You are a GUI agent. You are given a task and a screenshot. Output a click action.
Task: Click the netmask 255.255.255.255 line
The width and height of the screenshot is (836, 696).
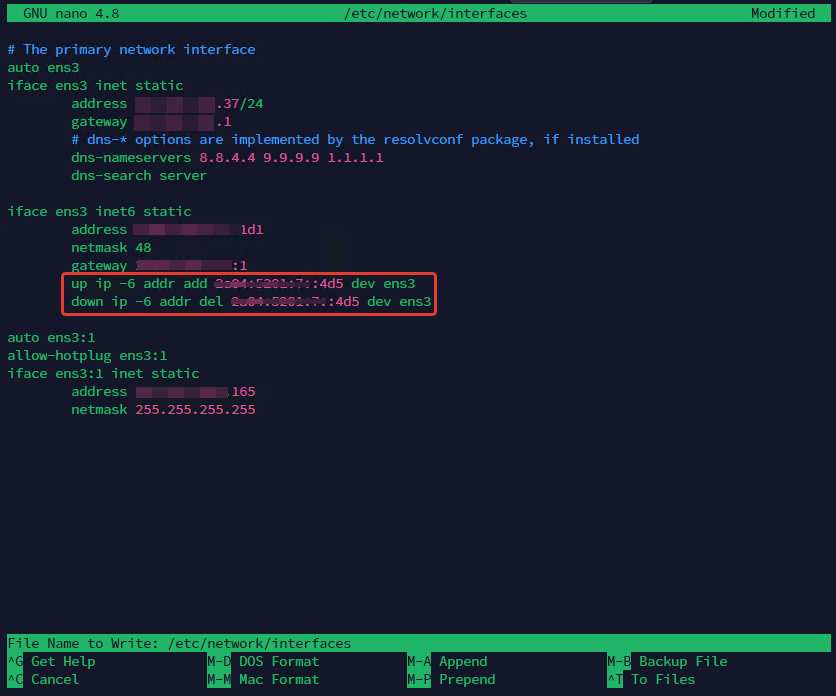(x=163, y=409)
